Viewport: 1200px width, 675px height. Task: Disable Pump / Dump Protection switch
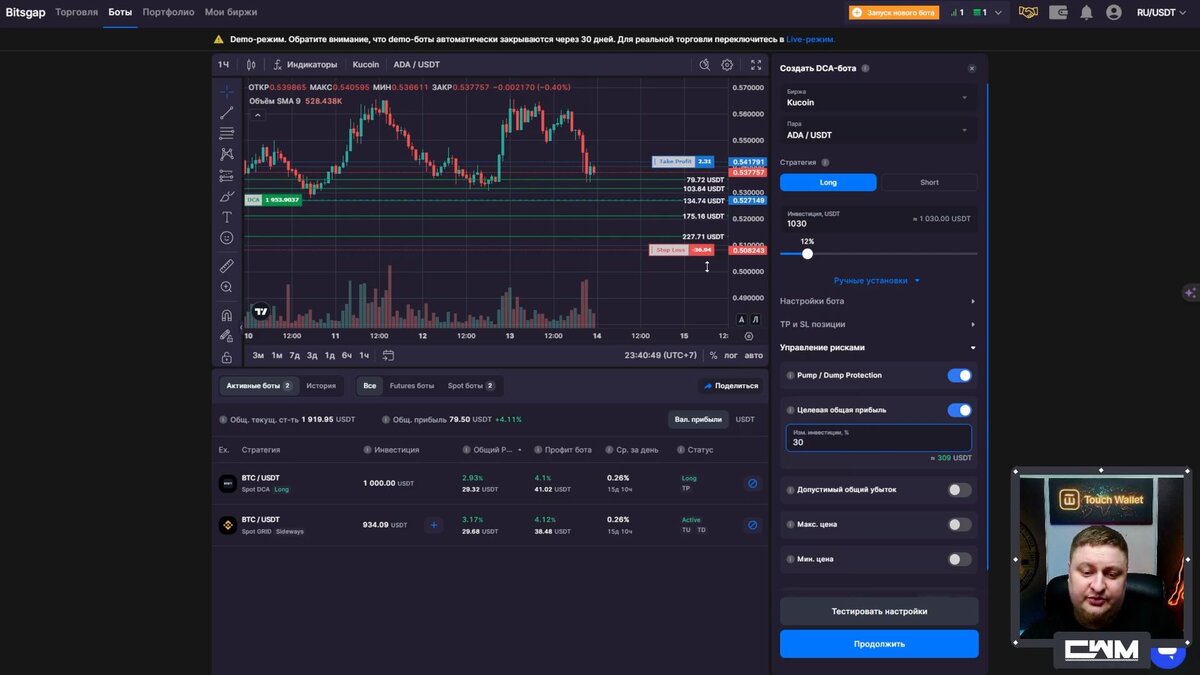click(959, 375)
